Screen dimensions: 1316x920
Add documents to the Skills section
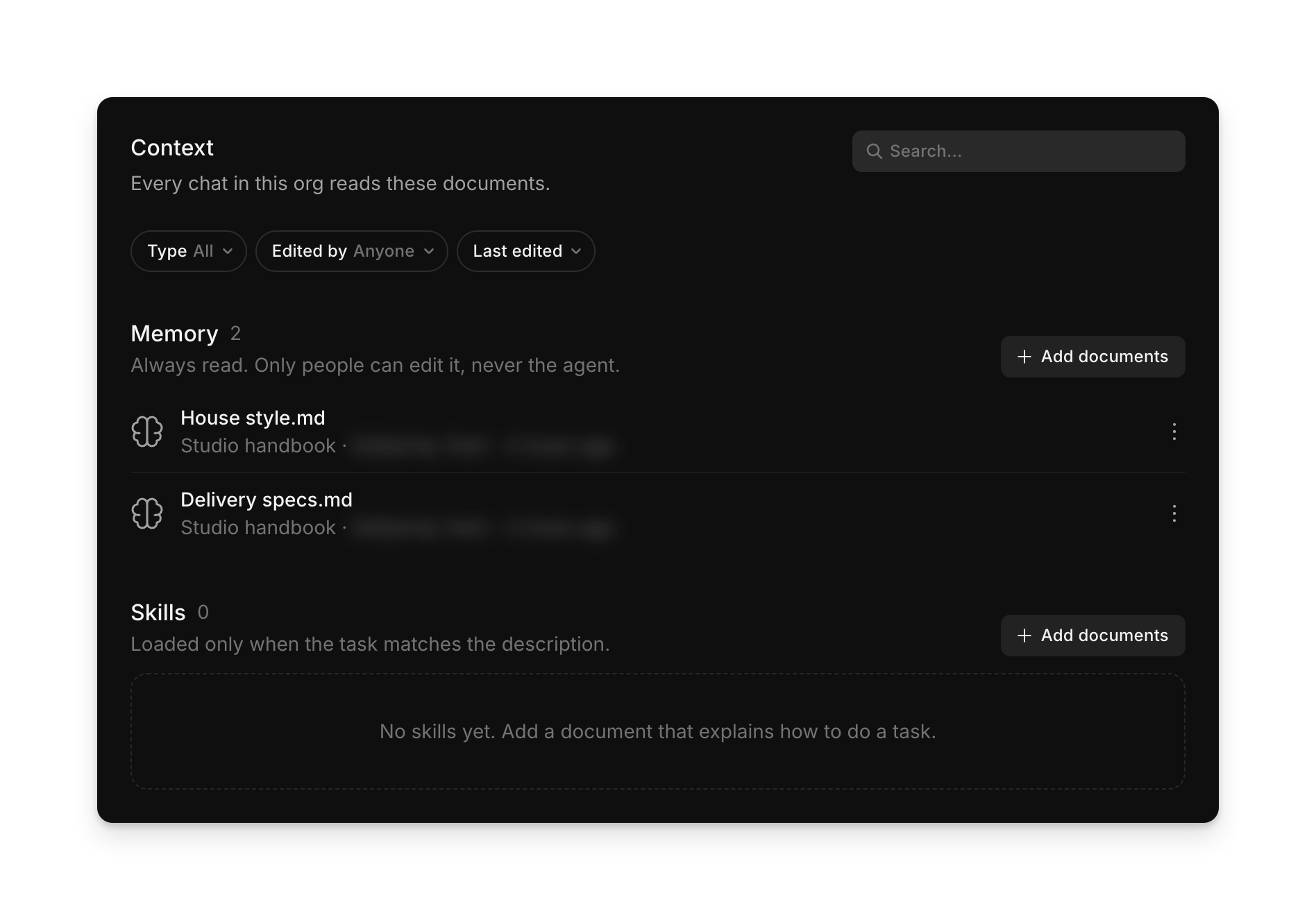1093,636
